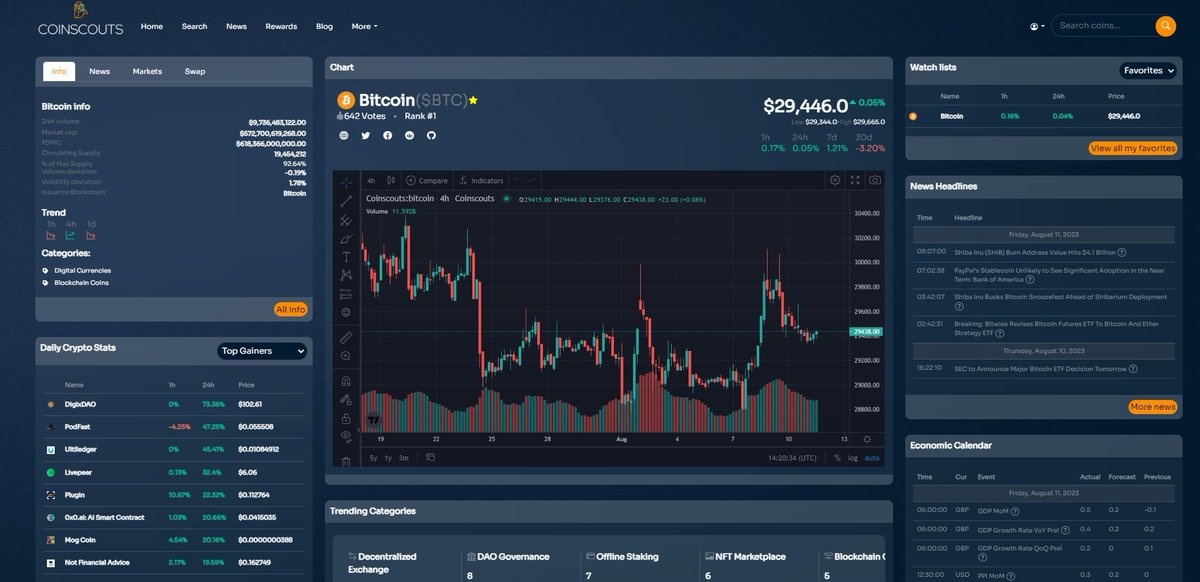
Task: Open the time axis settings gear
Action: tap(866, 439)
